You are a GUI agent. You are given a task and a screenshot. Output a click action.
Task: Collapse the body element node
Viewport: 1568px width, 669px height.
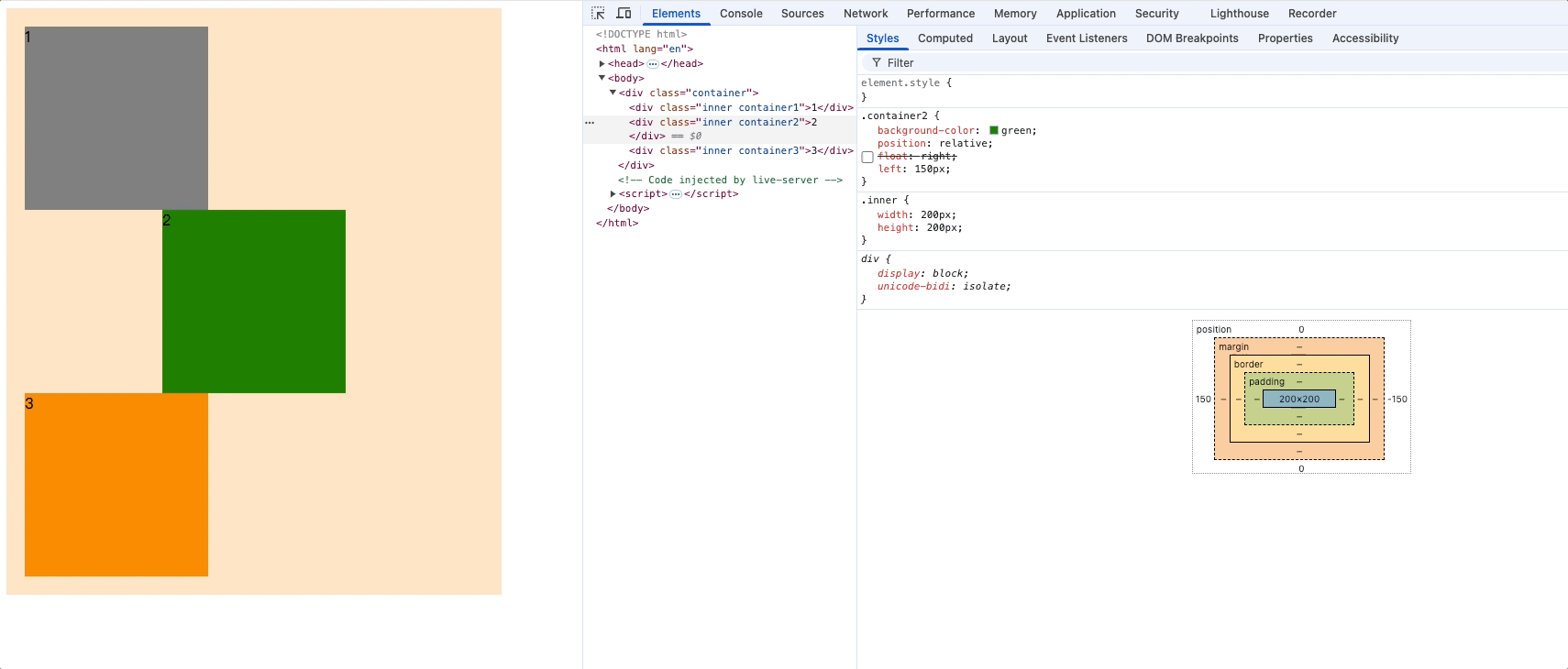click(602, 78)
